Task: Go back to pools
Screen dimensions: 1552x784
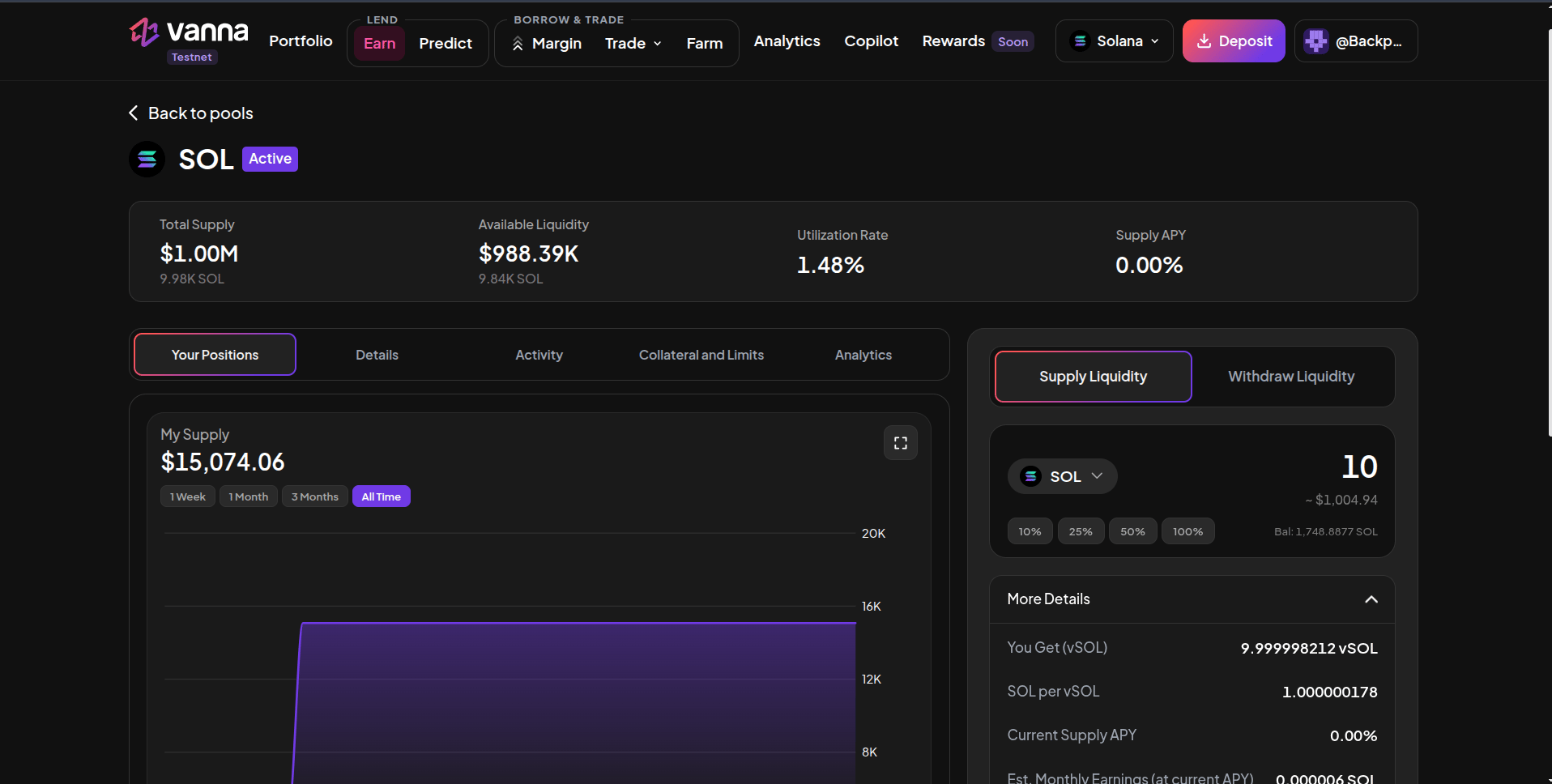Action: click(x=191, y=113)
